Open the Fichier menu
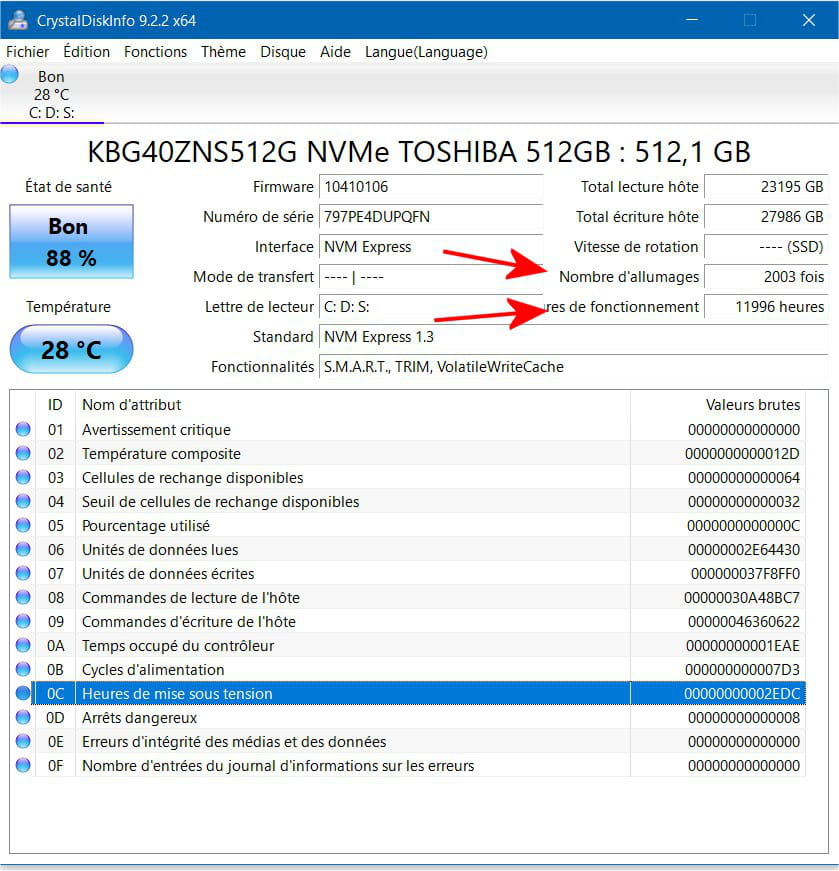 click(27, 52)
